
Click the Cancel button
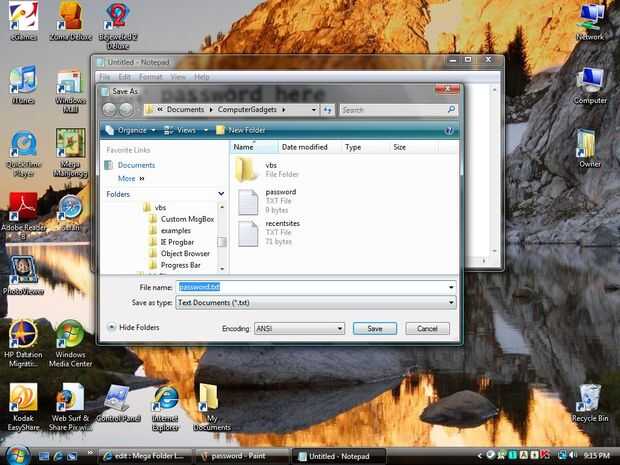(427, 329)
